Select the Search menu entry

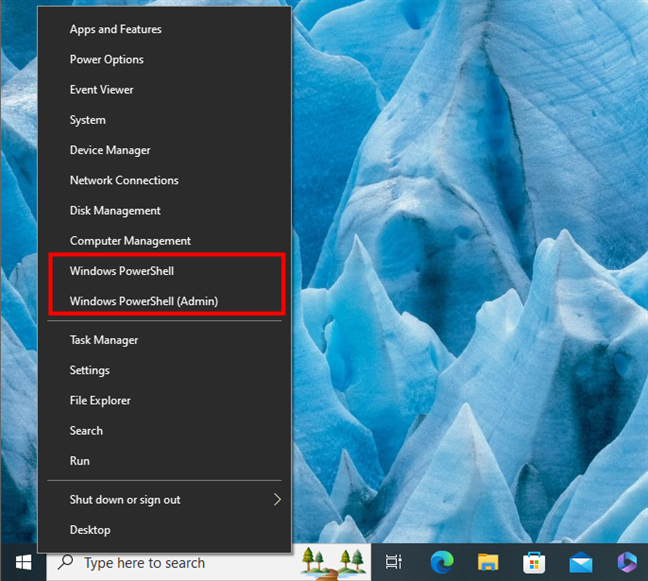coord(164,431)
